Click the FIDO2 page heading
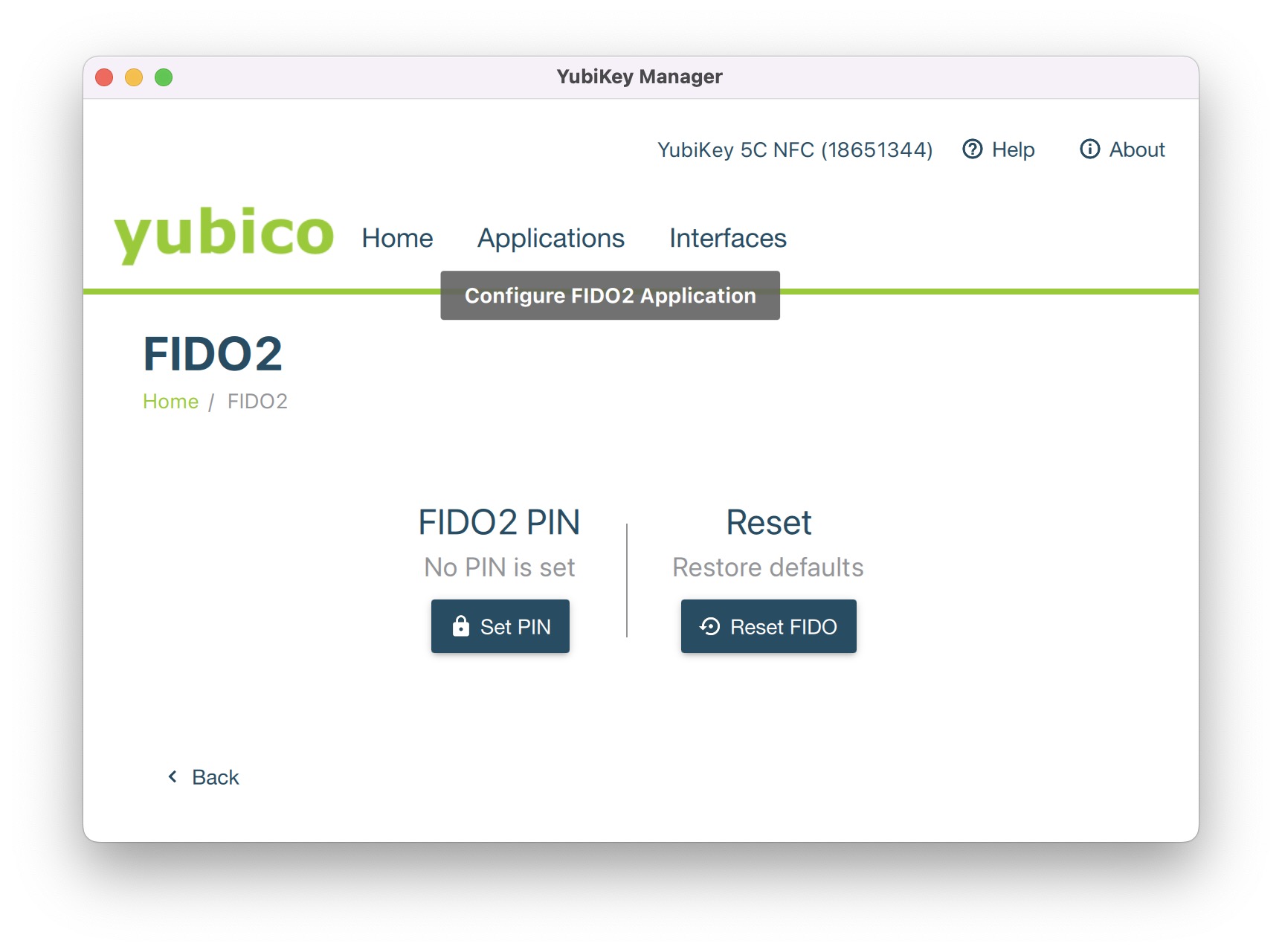This screenshot has width=1282, height=952. pos(213,353)
